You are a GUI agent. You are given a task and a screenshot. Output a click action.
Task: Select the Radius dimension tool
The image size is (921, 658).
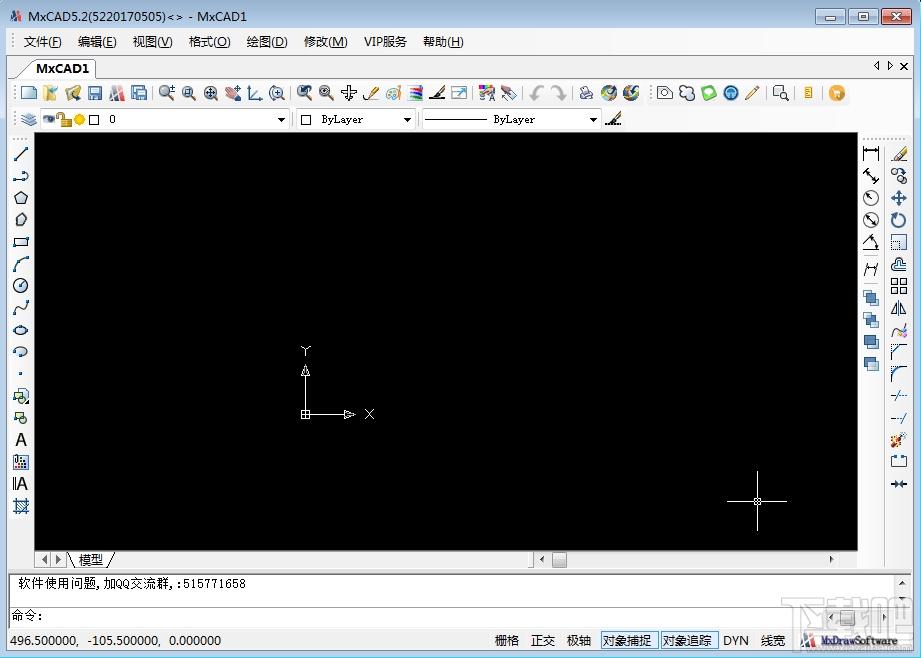click(x=871, y=198)
